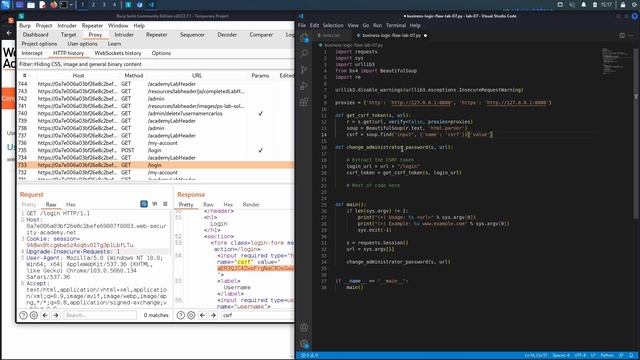640x360 pixels.
Task: Open Source Control view in VS Code
Action: (x=304, y=70)
